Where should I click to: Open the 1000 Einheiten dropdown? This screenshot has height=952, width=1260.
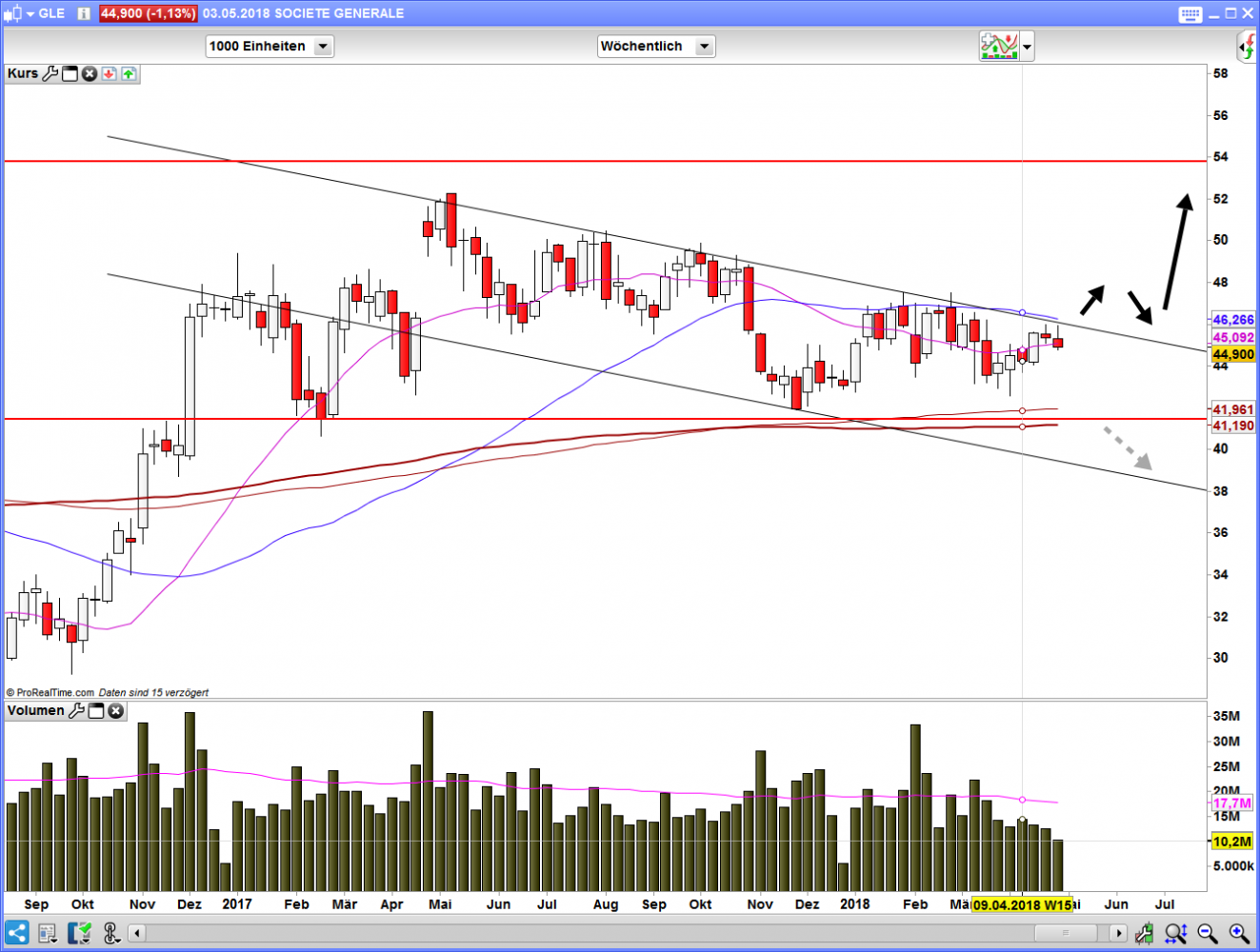(323, 46)
